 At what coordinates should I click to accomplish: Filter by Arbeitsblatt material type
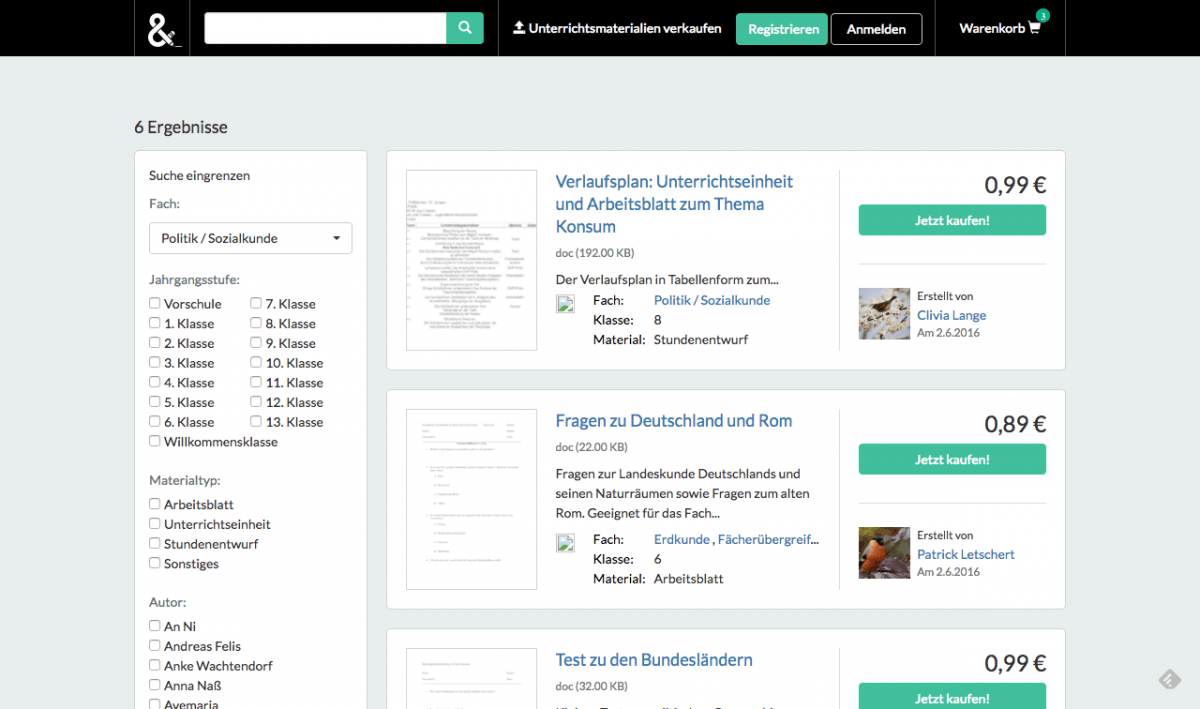point(155,504)
